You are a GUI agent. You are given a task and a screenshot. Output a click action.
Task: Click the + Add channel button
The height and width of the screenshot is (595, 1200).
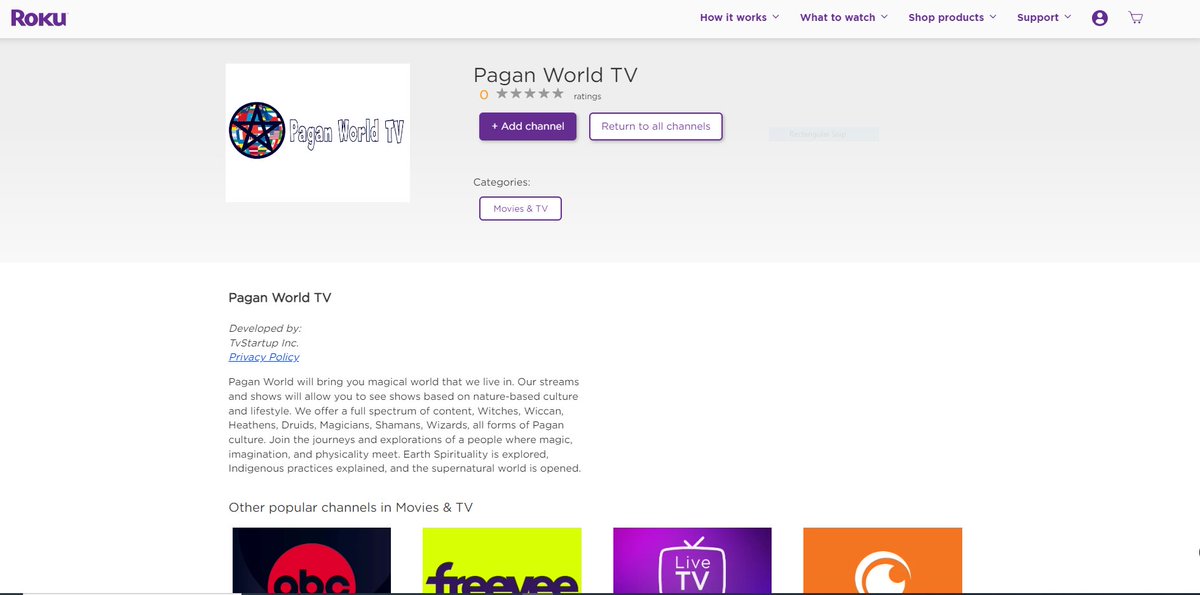tap(528, 127)
